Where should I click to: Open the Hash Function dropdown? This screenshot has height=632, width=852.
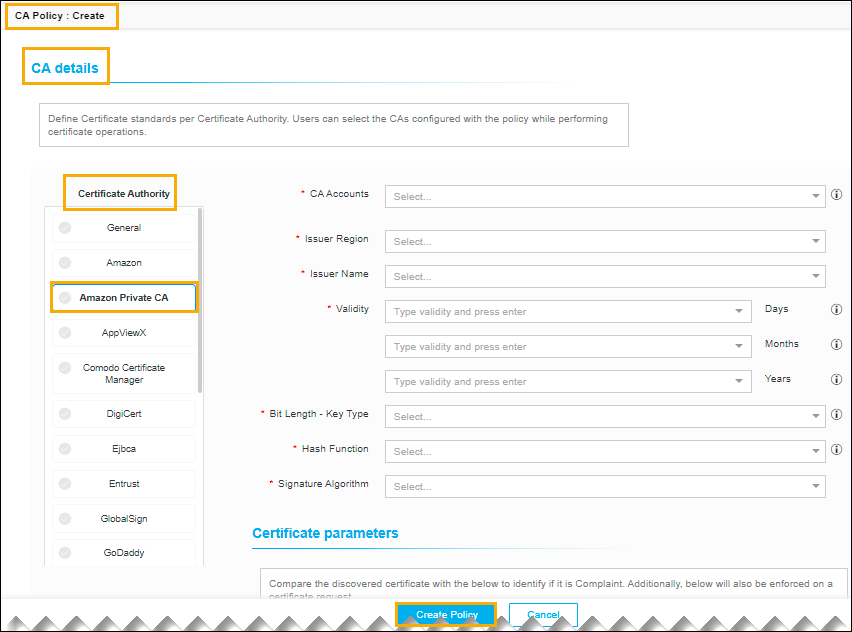coord(605,452)
